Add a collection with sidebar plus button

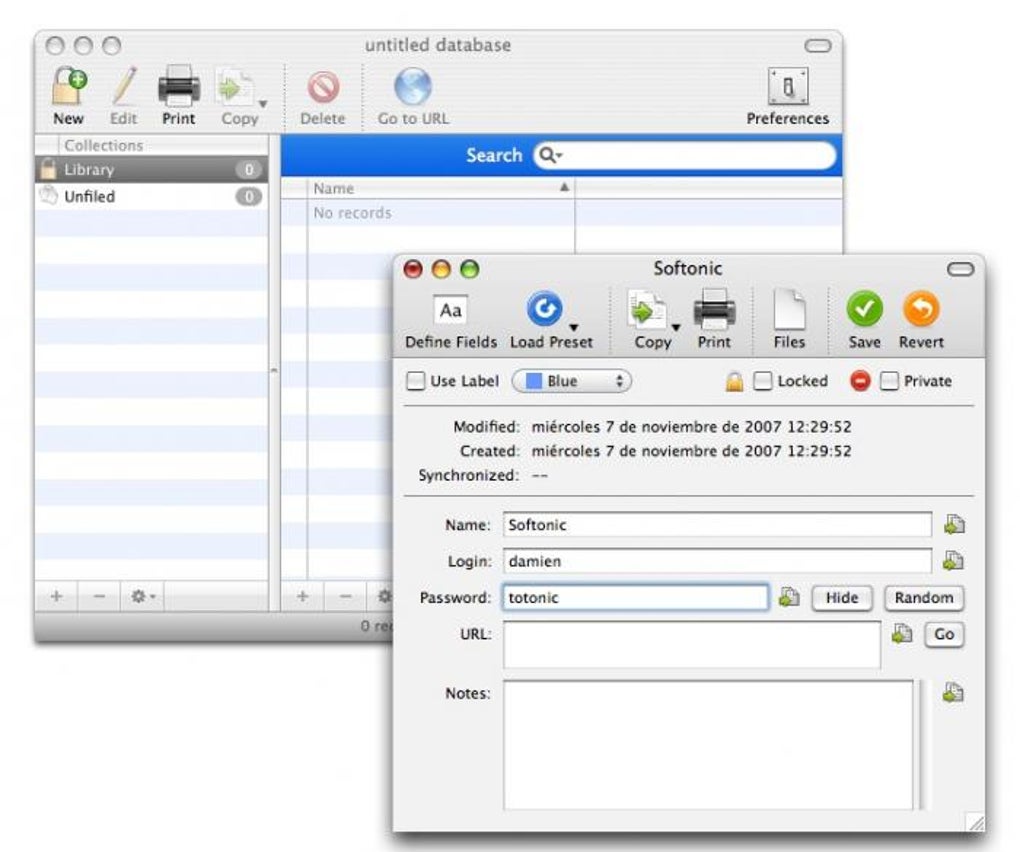point(57,596)
